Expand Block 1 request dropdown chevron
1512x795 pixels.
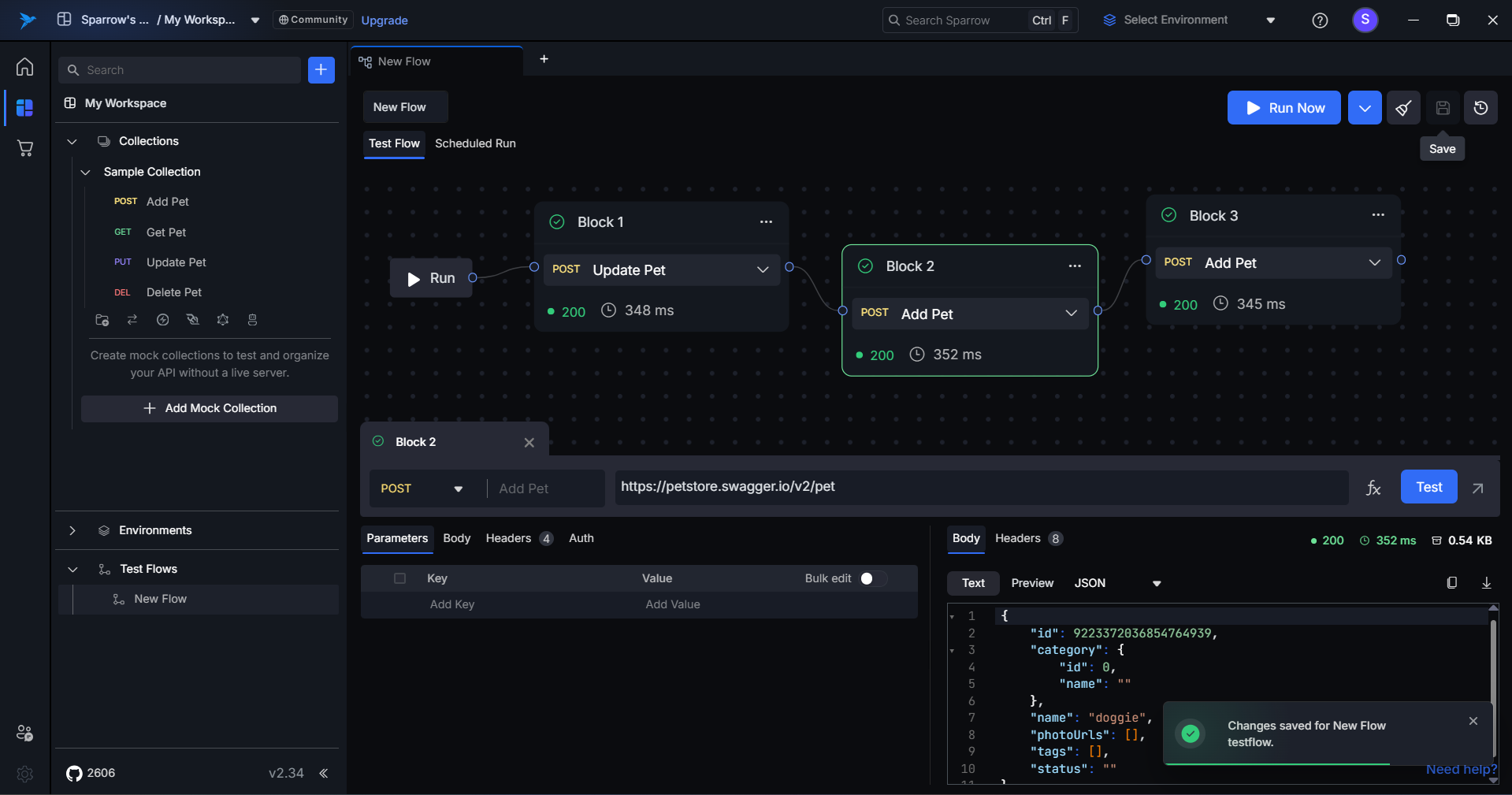pos(762,269)
